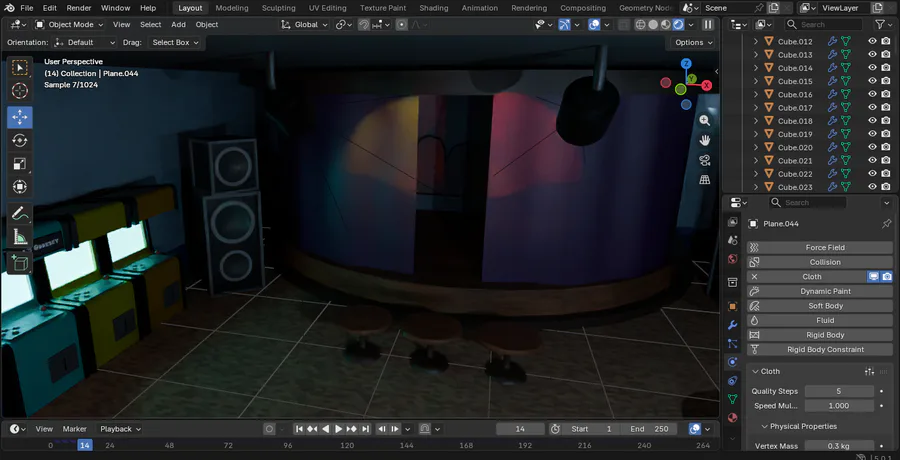Screen dimensions: 900x460
Task: Switch to the Sculpting workspace tab
Action: click(x=278, y=8)
